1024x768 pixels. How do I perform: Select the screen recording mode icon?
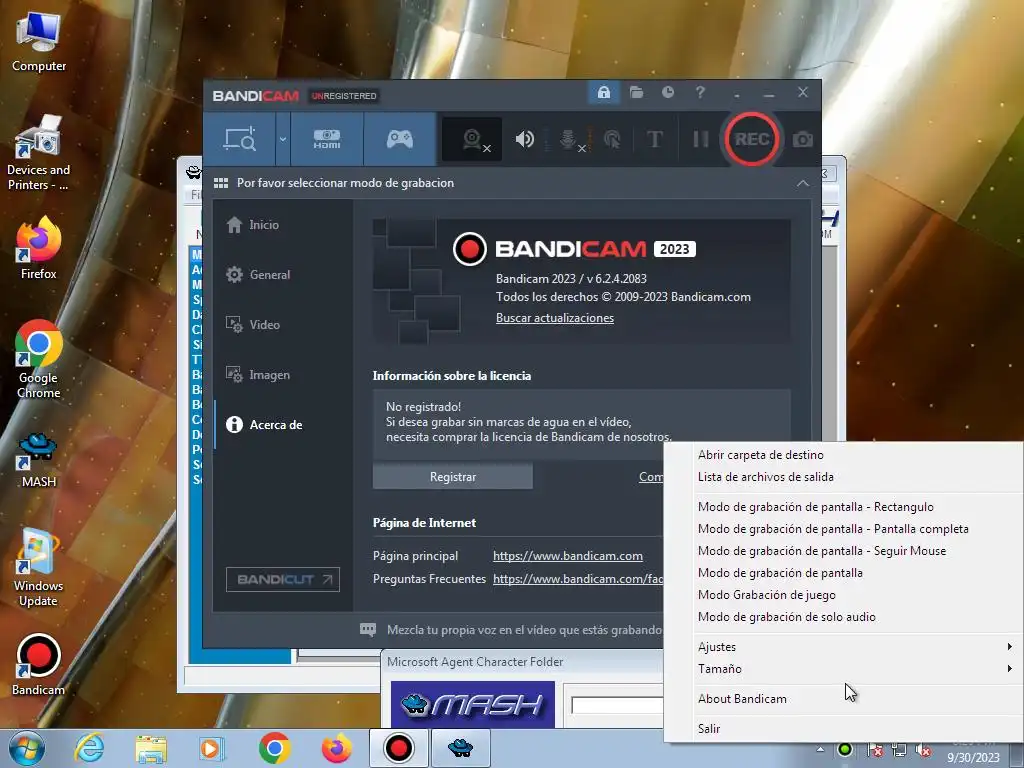click(x=240, y=139)
